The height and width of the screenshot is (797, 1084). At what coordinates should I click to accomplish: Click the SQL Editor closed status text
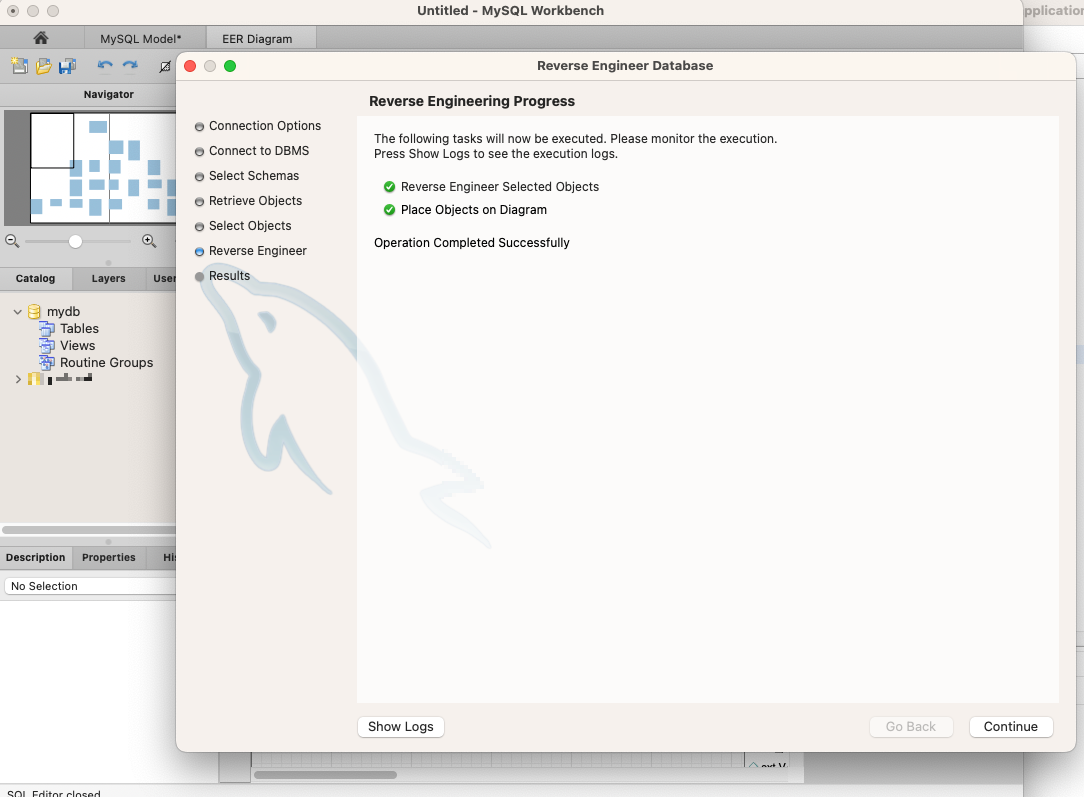(x=53, y=793)
